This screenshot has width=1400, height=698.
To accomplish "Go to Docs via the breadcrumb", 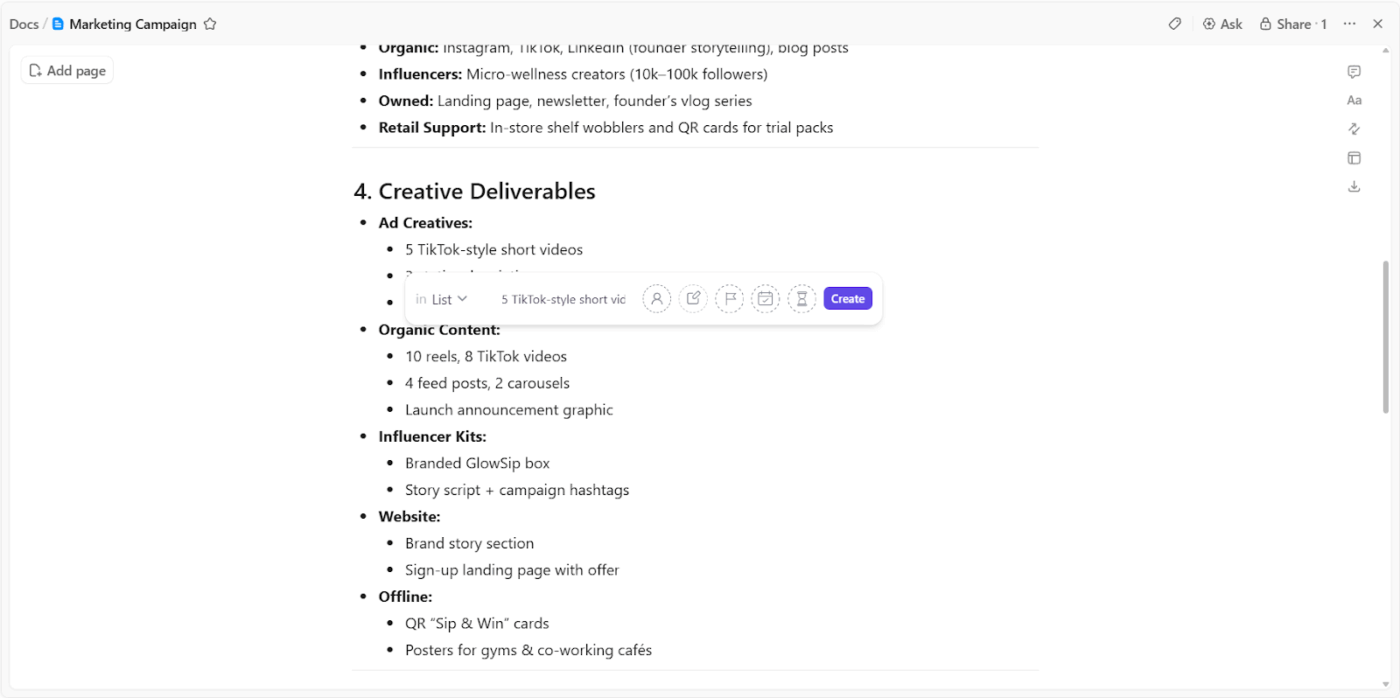I will coord(24,23).
